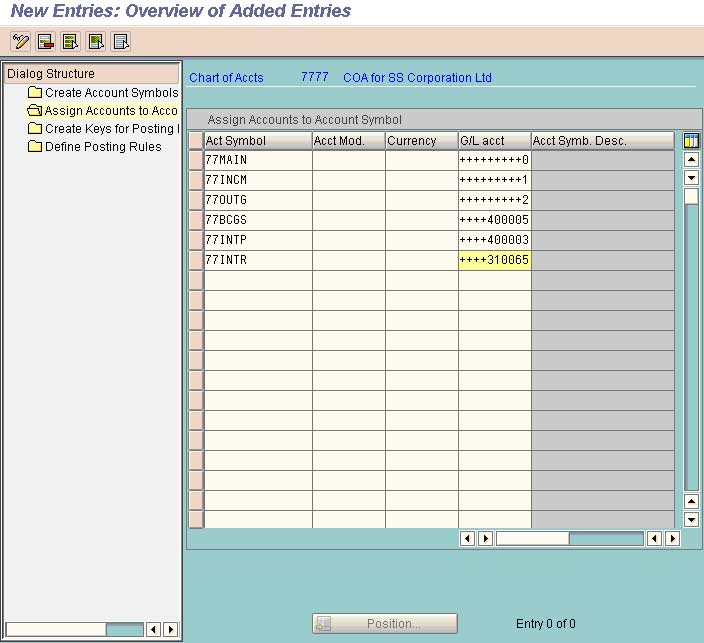Click the 77BCGS account symbol cell
The width and height of the screenshot is (704, 643).
pos(258,220)
